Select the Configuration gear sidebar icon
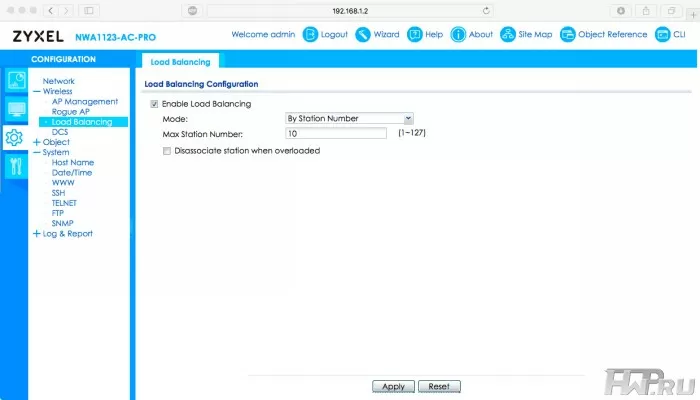The height and width of the screenshot is (400, 700). click(x=14, y=138)
